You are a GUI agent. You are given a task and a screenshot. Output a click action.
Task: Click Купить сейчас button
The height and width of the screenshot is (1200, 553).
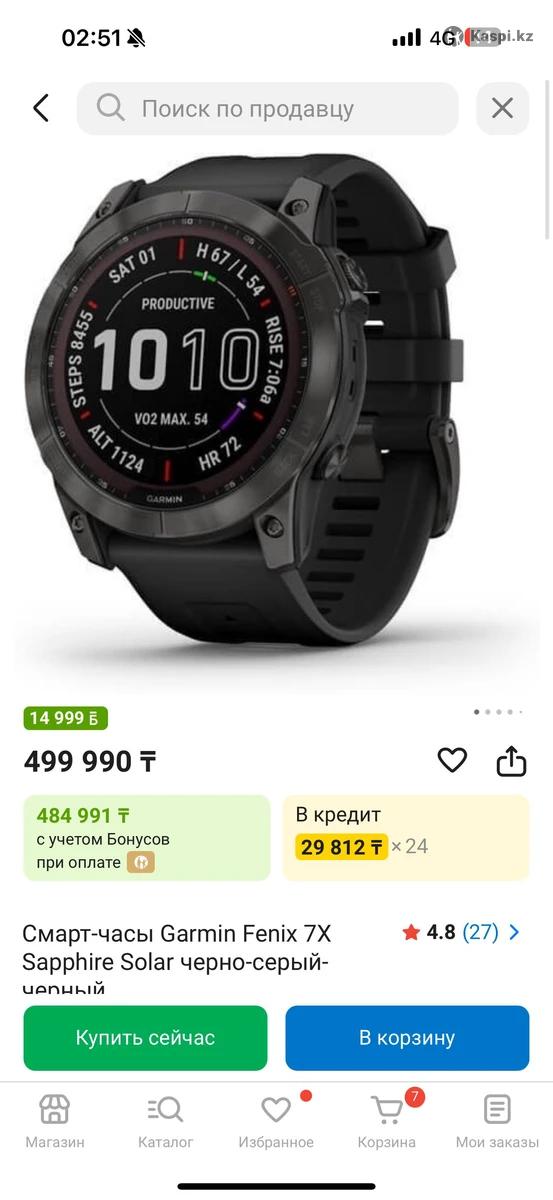click(145, 1038)
